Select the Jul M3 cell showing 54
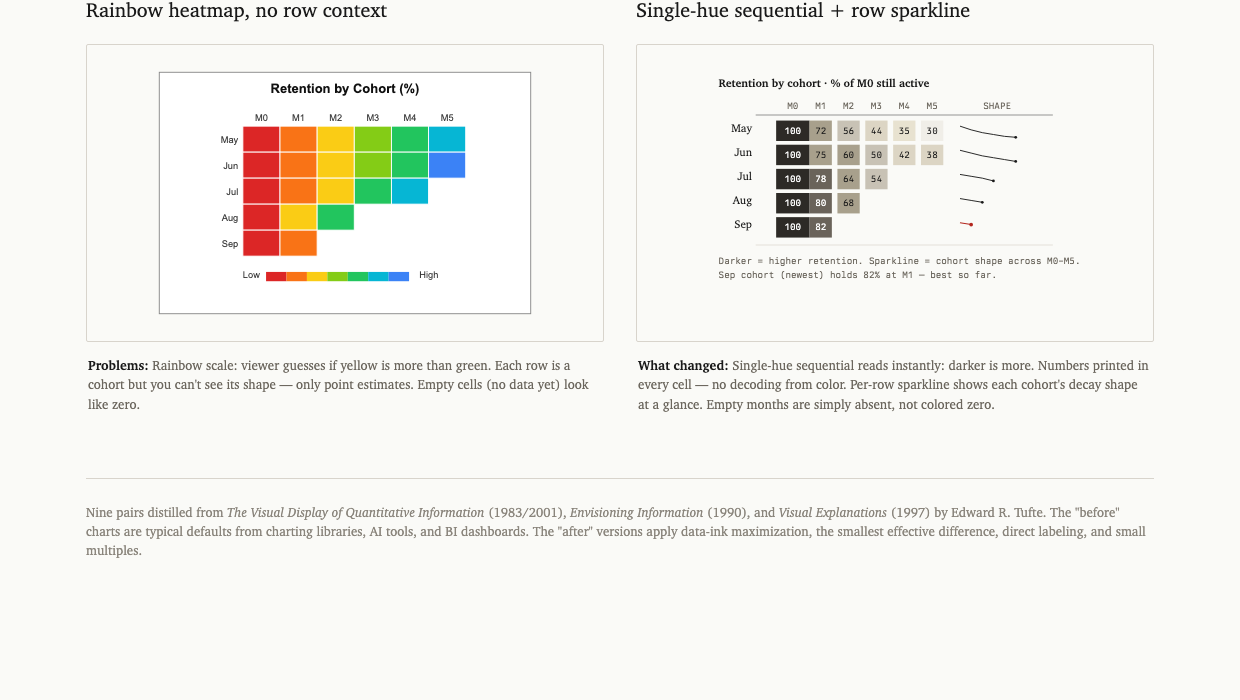The height and width of the screenshot is (700, 1240). pyautogui.click(x=877, y=179)
